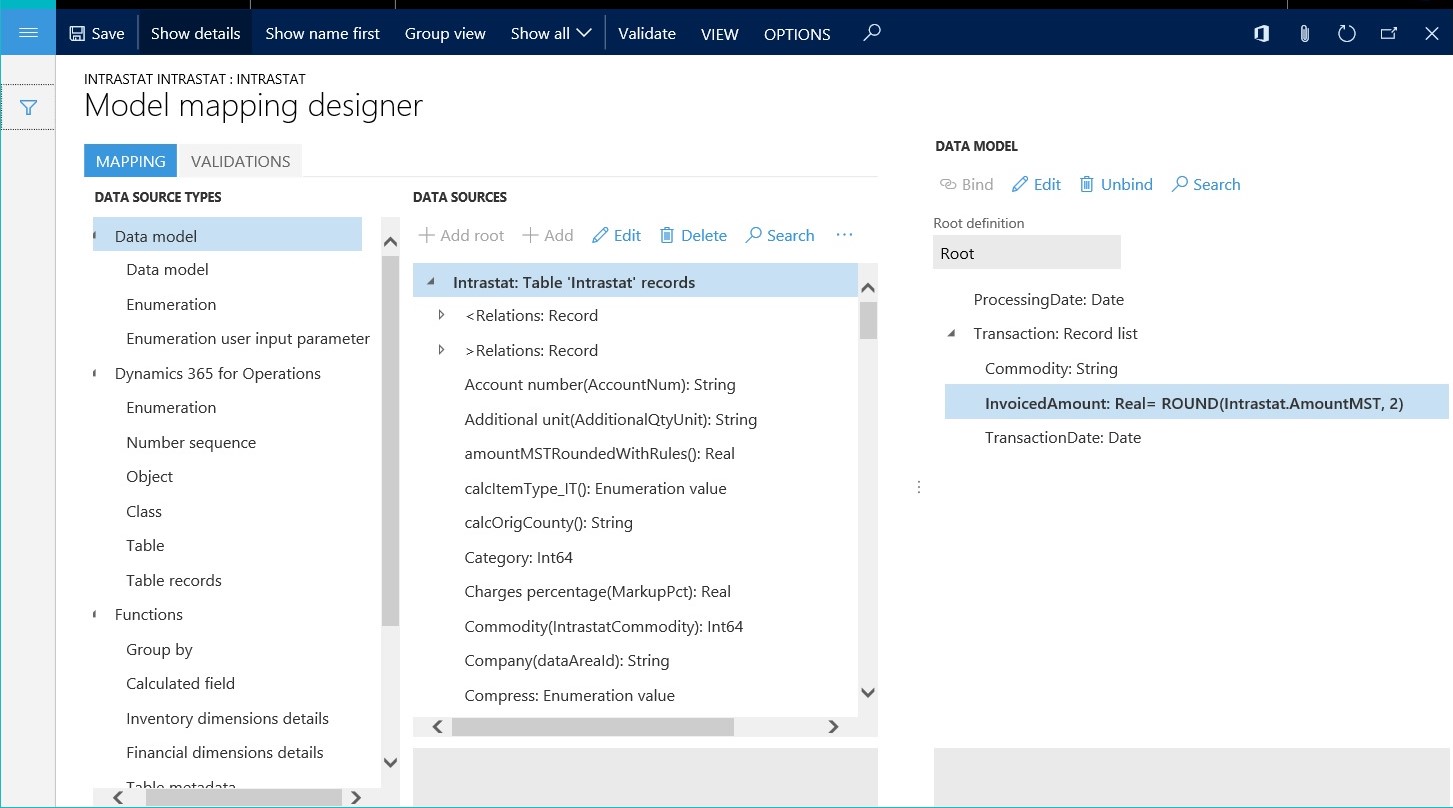Collapse the Functions group
1453x808 pixels.
coord(96,614)
